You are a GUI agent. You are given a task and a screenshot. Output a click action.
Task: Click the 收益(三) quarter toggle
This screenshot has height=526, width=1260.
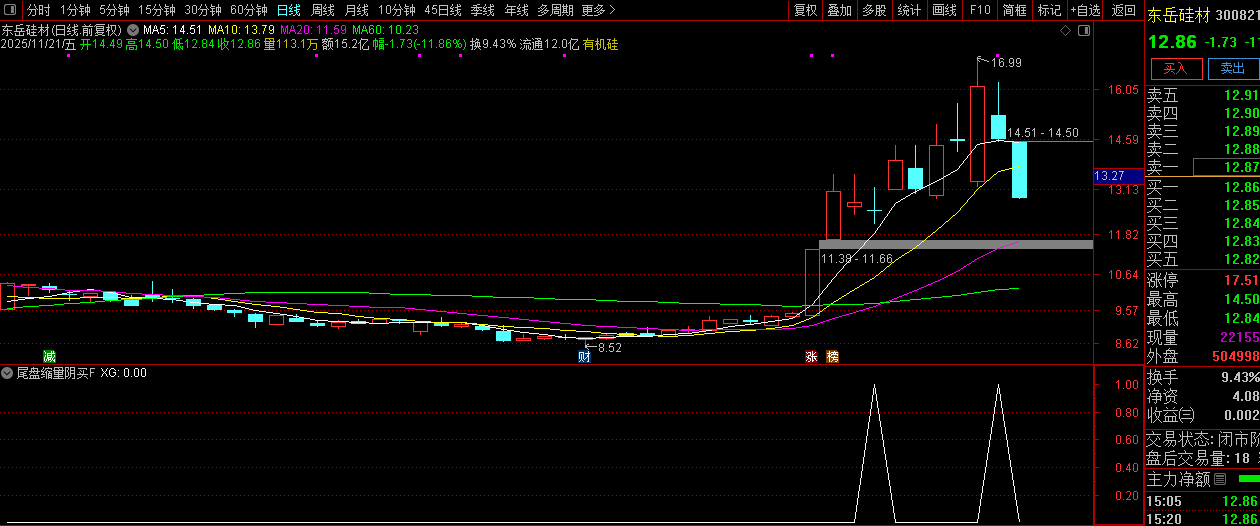pos(1171,415)
